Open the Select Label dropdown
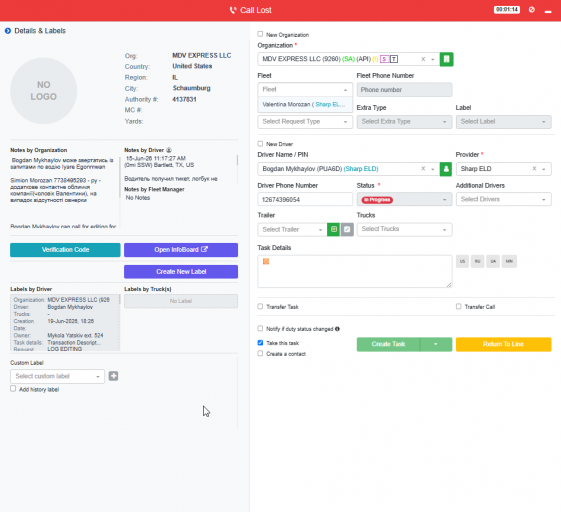This screenshot has height=512, width=561. coord(503,122)
